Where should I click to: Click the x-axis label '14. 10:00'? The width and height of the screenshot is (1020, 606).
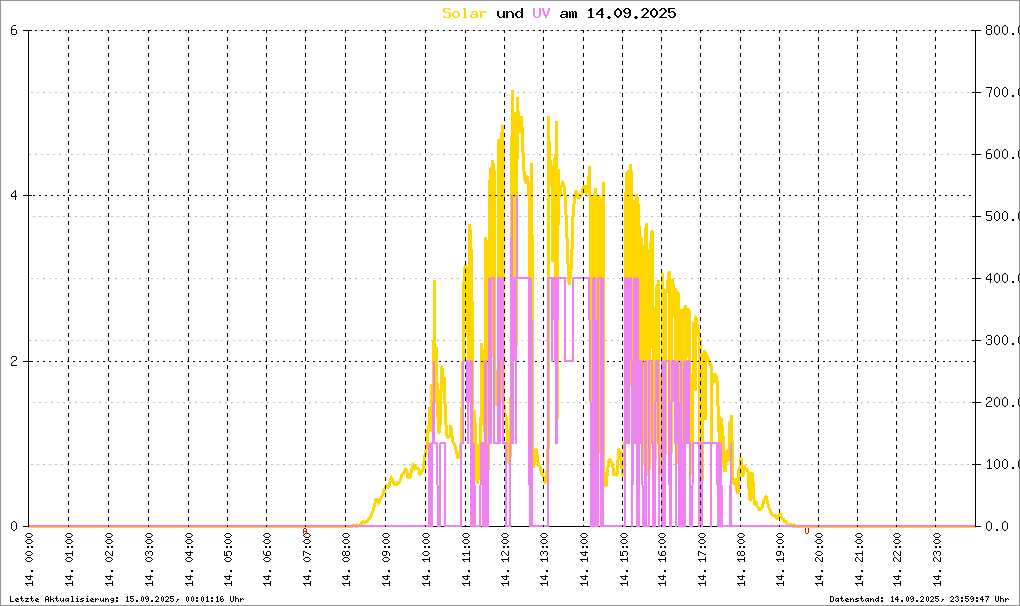point(426,560)
